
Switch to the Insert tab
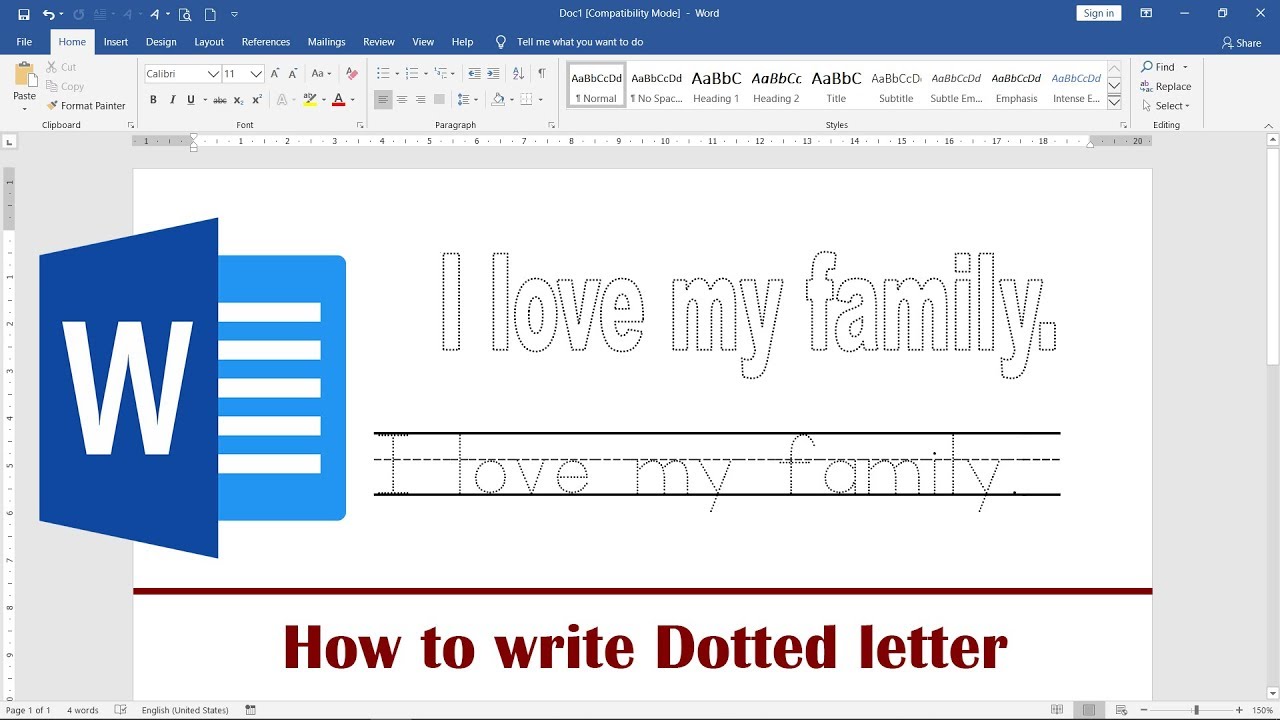coord(116,42)
